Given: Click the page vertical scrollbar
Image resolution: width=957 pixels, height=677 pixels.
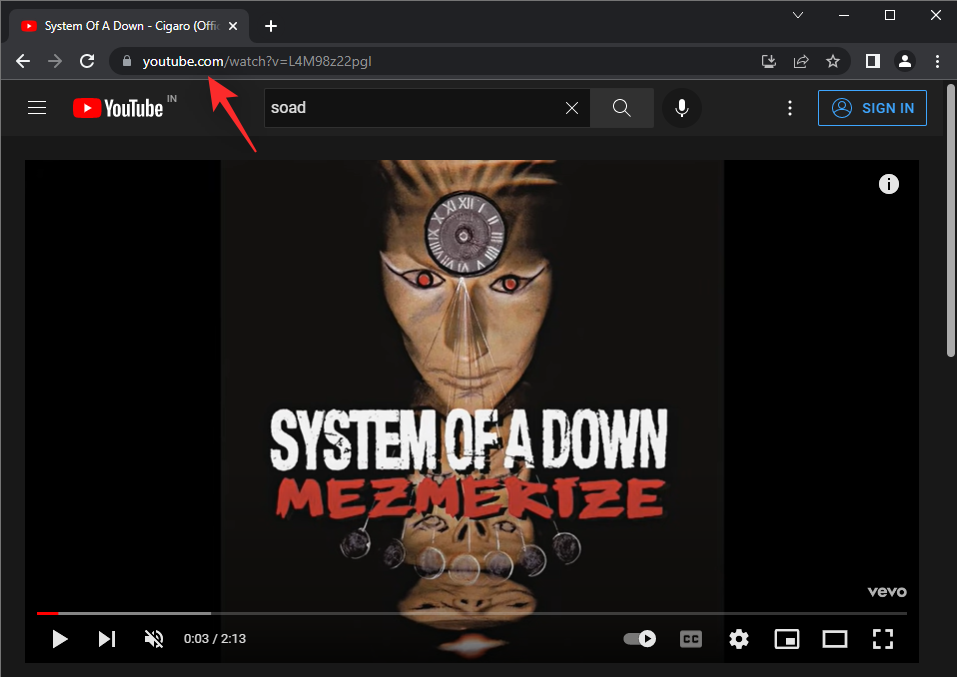Looking at the screenshot, I should click(x=950, y=220).
